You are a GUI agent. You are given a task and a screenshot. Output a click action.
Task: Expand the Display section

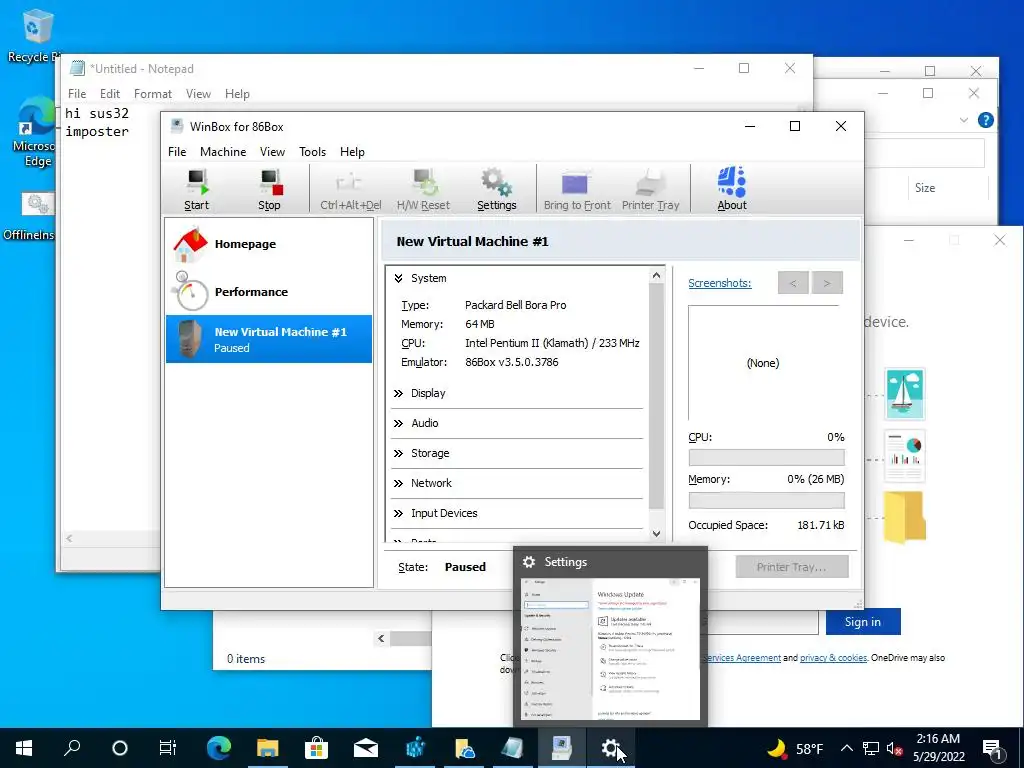(x=398, y=393)
